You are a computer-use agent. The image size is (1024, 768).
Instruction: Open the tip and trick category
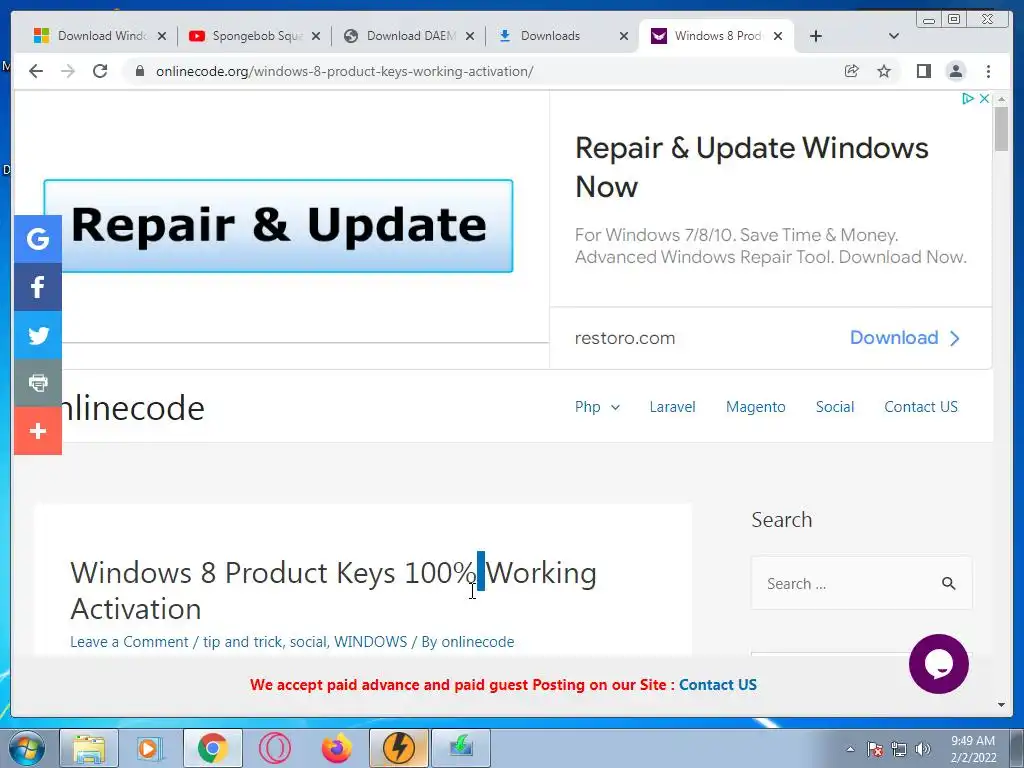pyautogui.click(x=243, y=642)
